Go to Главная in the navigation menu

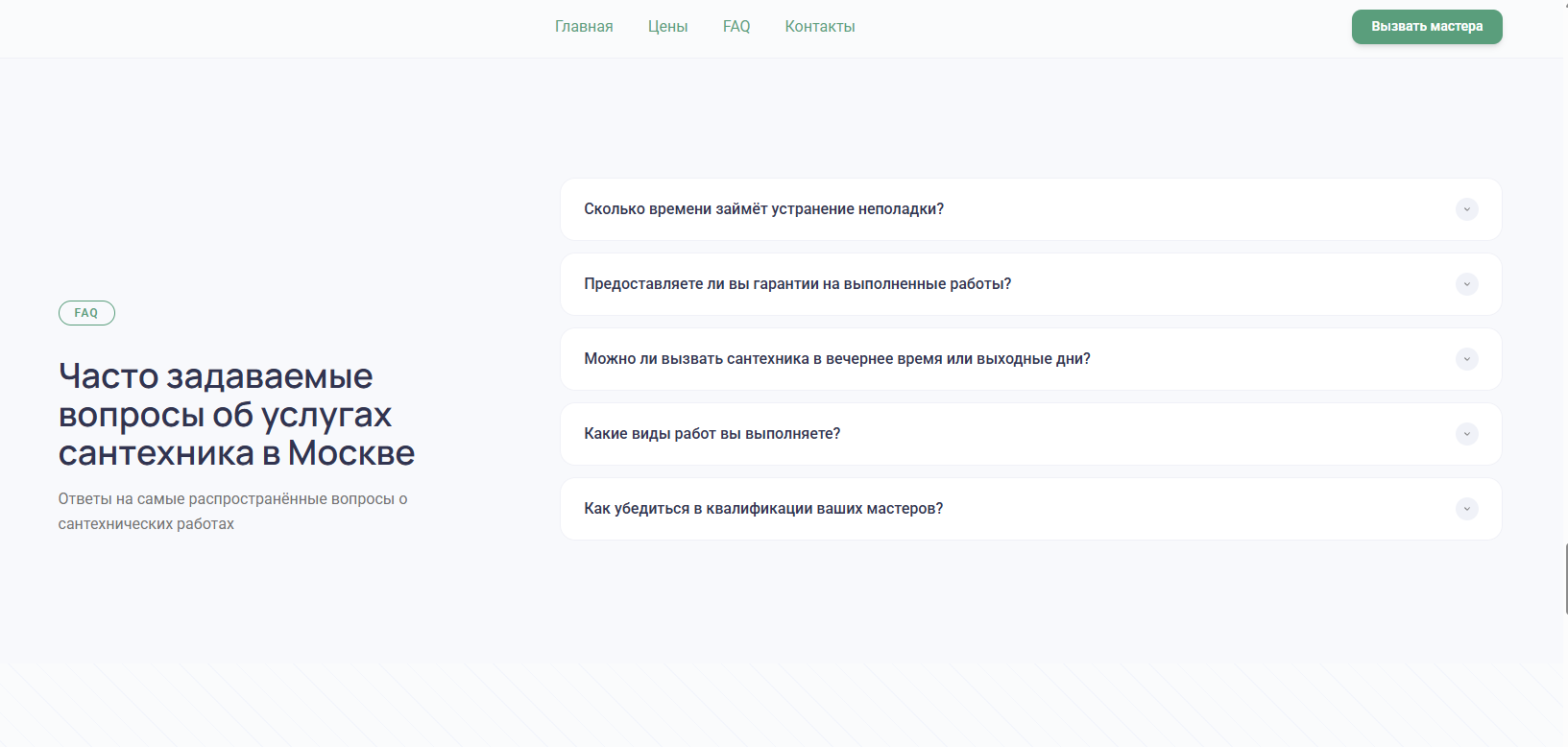click(x=584, y=27)
